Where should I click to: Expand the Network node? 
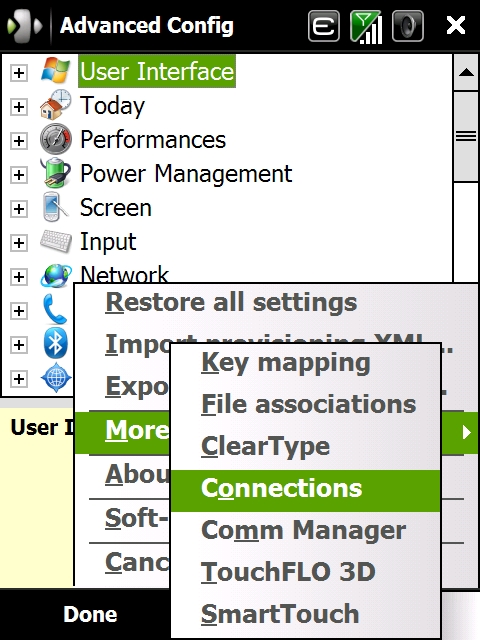18,277
